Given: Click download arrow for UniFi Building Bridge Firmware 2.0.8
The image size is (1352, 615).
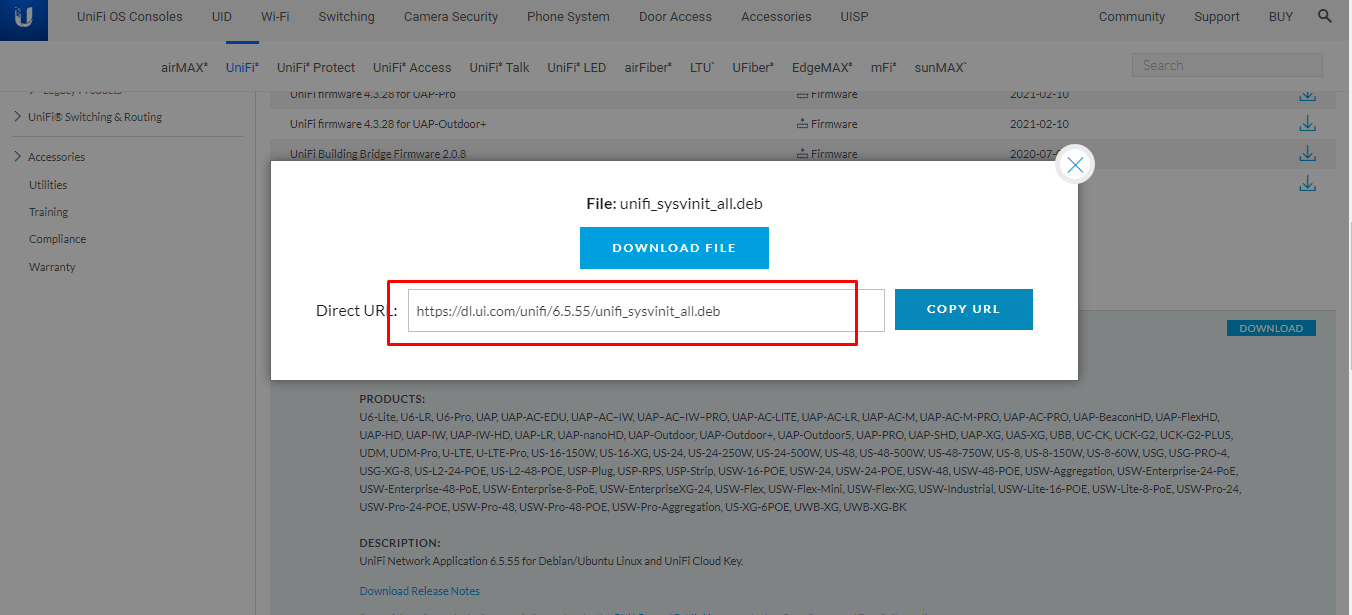Looking at the screenshot, I should (1307, 153).
